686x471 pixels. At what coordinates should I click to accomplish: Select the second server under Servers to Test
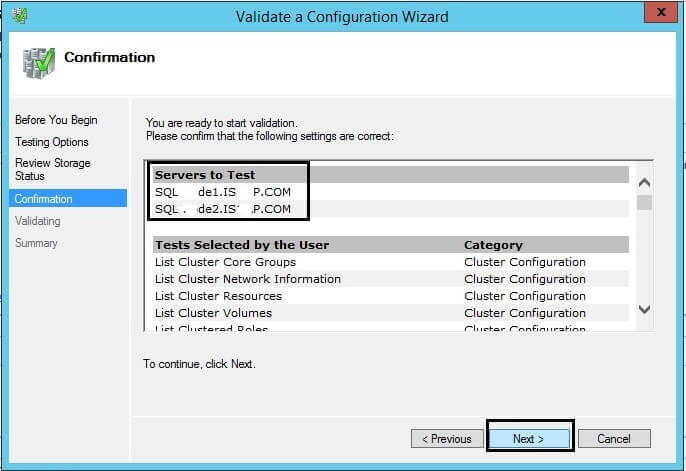pyautogui.click(x=223, y=209)
